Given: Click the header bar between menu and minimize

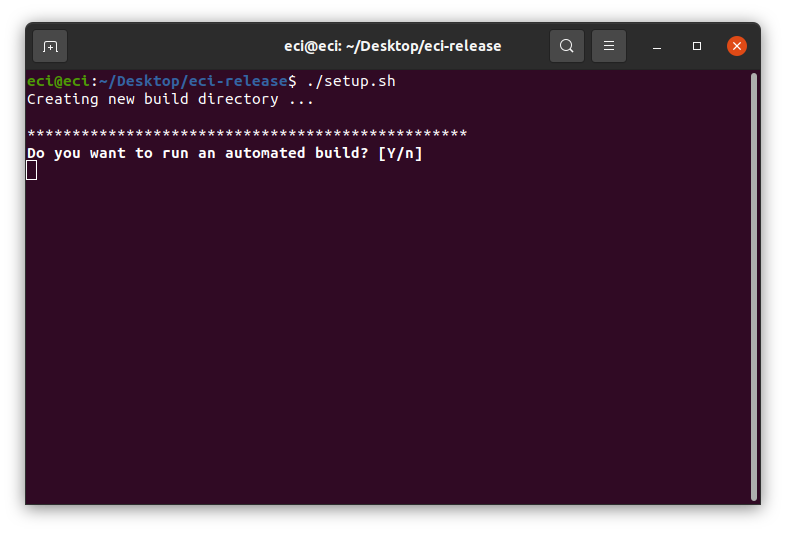Looking at the screenshot, I should click(x=635, y=46).
